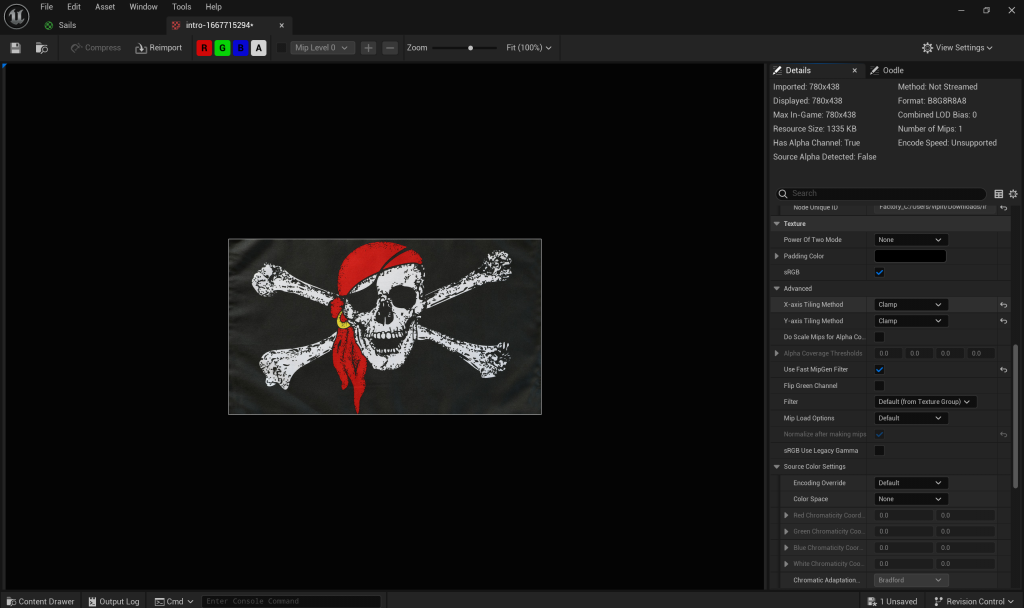
Task: Reimport the texture
Action: point(159,48)
